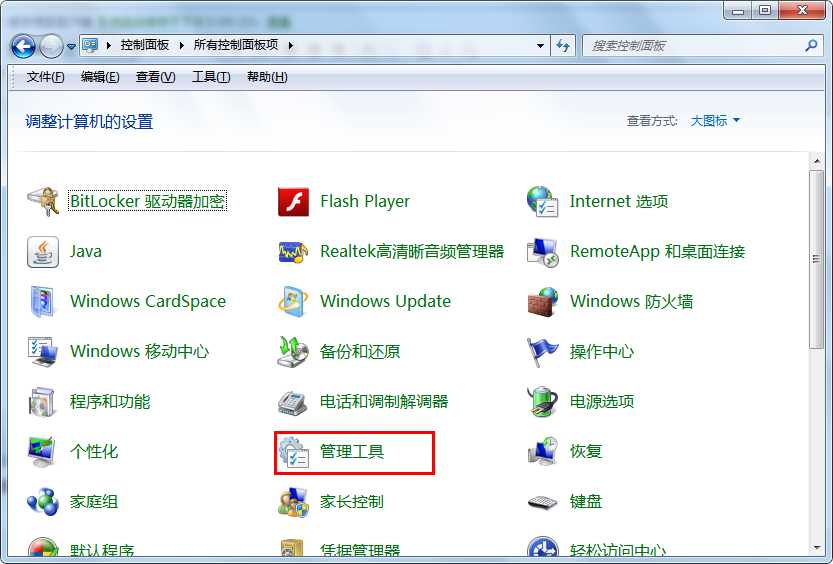This screenshot has width=833, height=564.
Task: Click the control panel icon in address bar
Action: 90,45
